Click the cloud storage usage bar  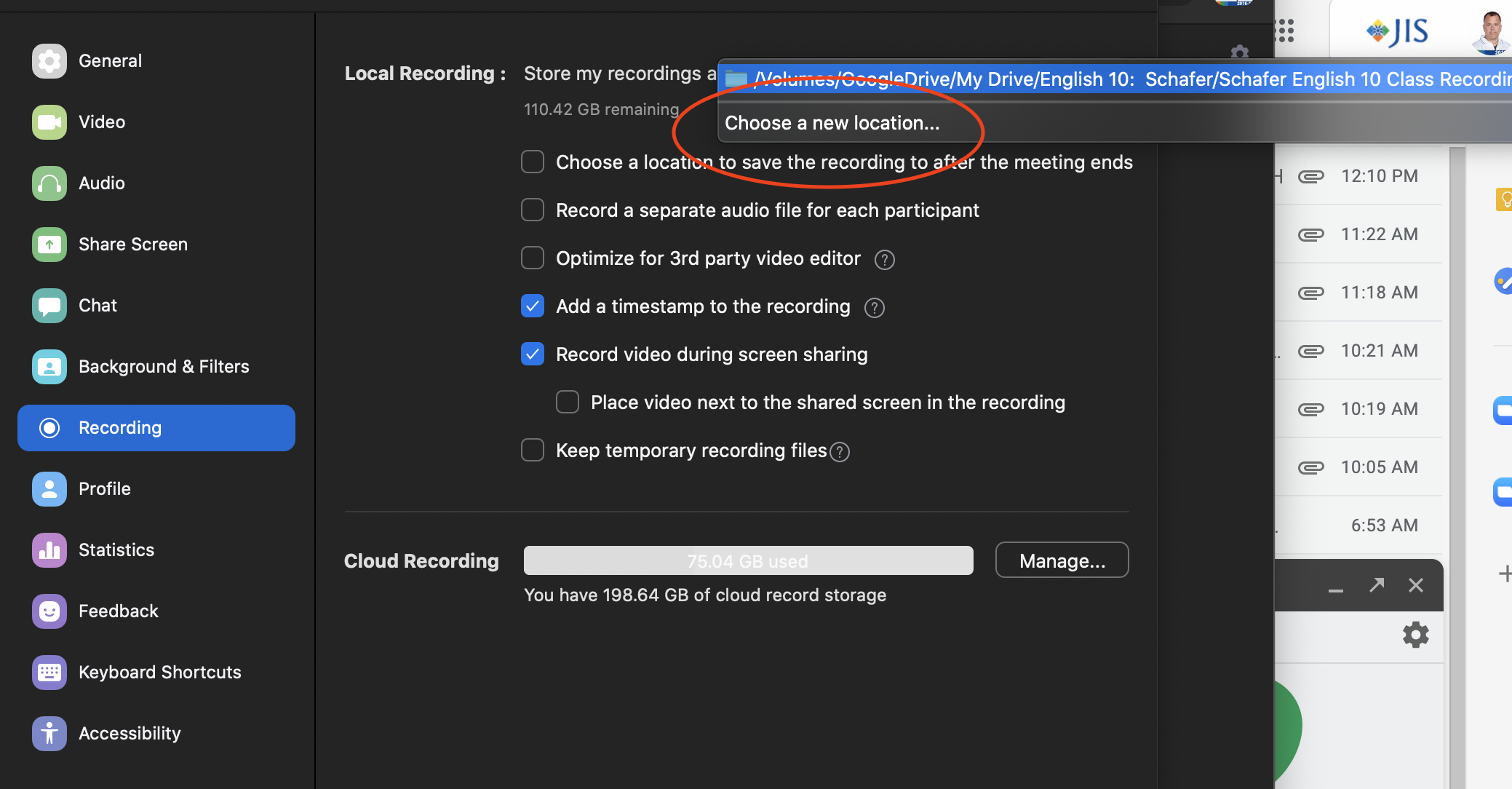click(748, 561)
